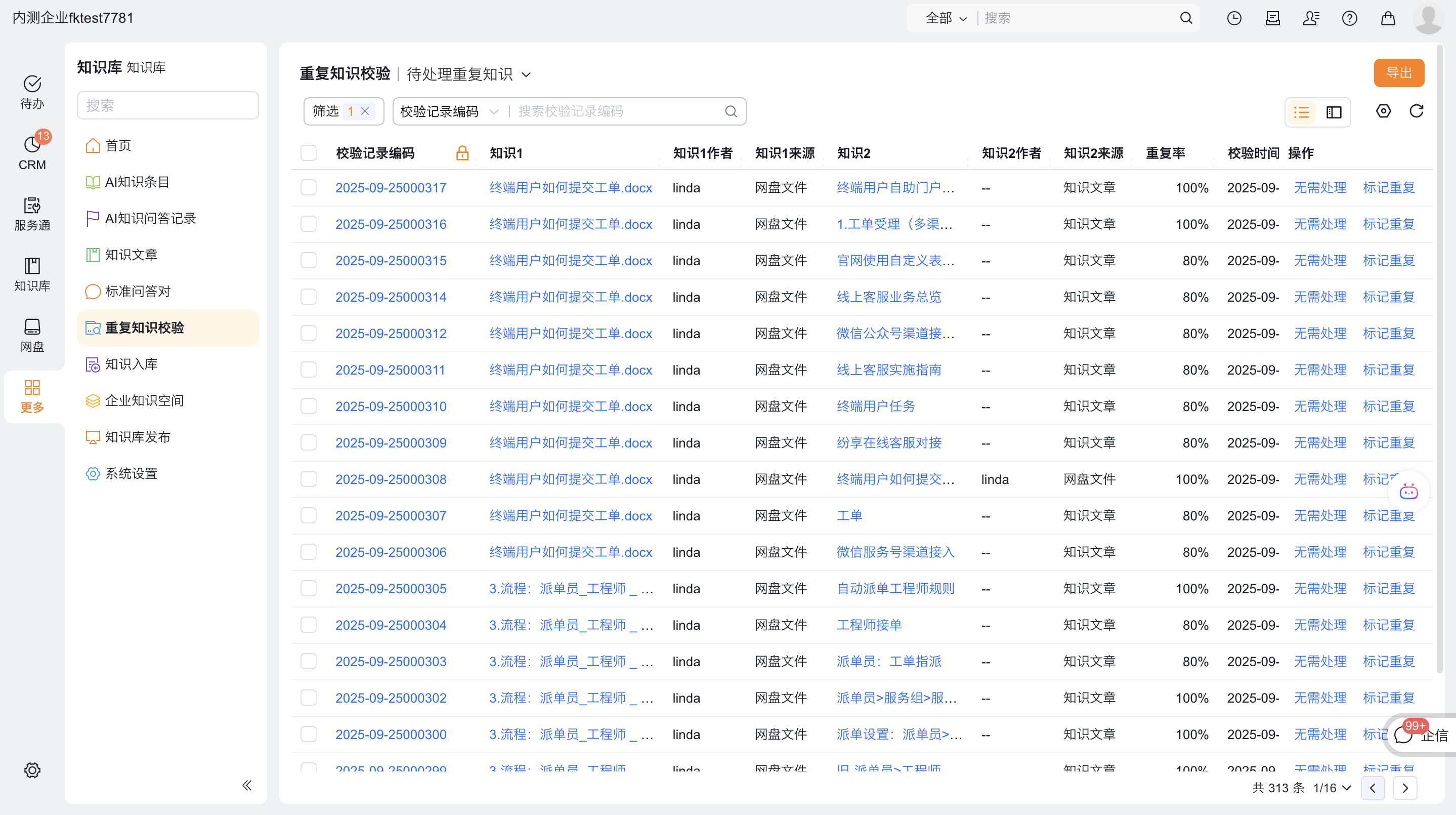This screenshot has height=815, width=1456.
Task: Check the row 2025-09-25000317 checkbox
Action: (x=309, y=188)
